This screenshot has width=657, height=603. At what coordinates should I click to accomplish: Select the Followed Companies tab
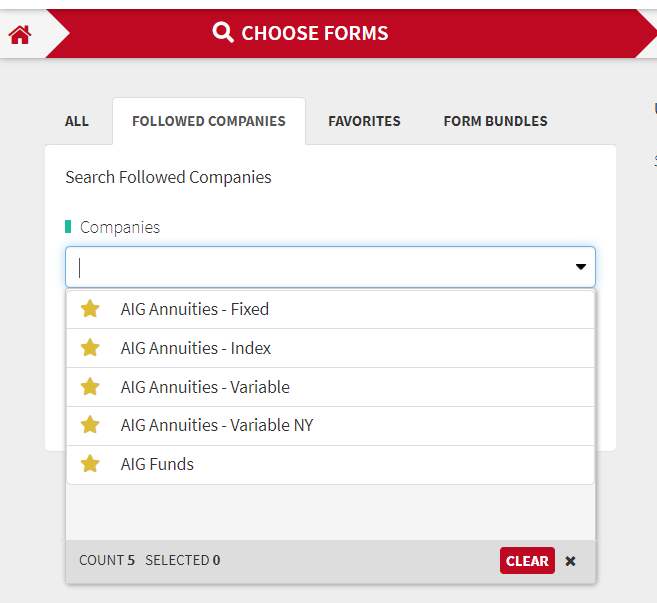coord(209,121)
